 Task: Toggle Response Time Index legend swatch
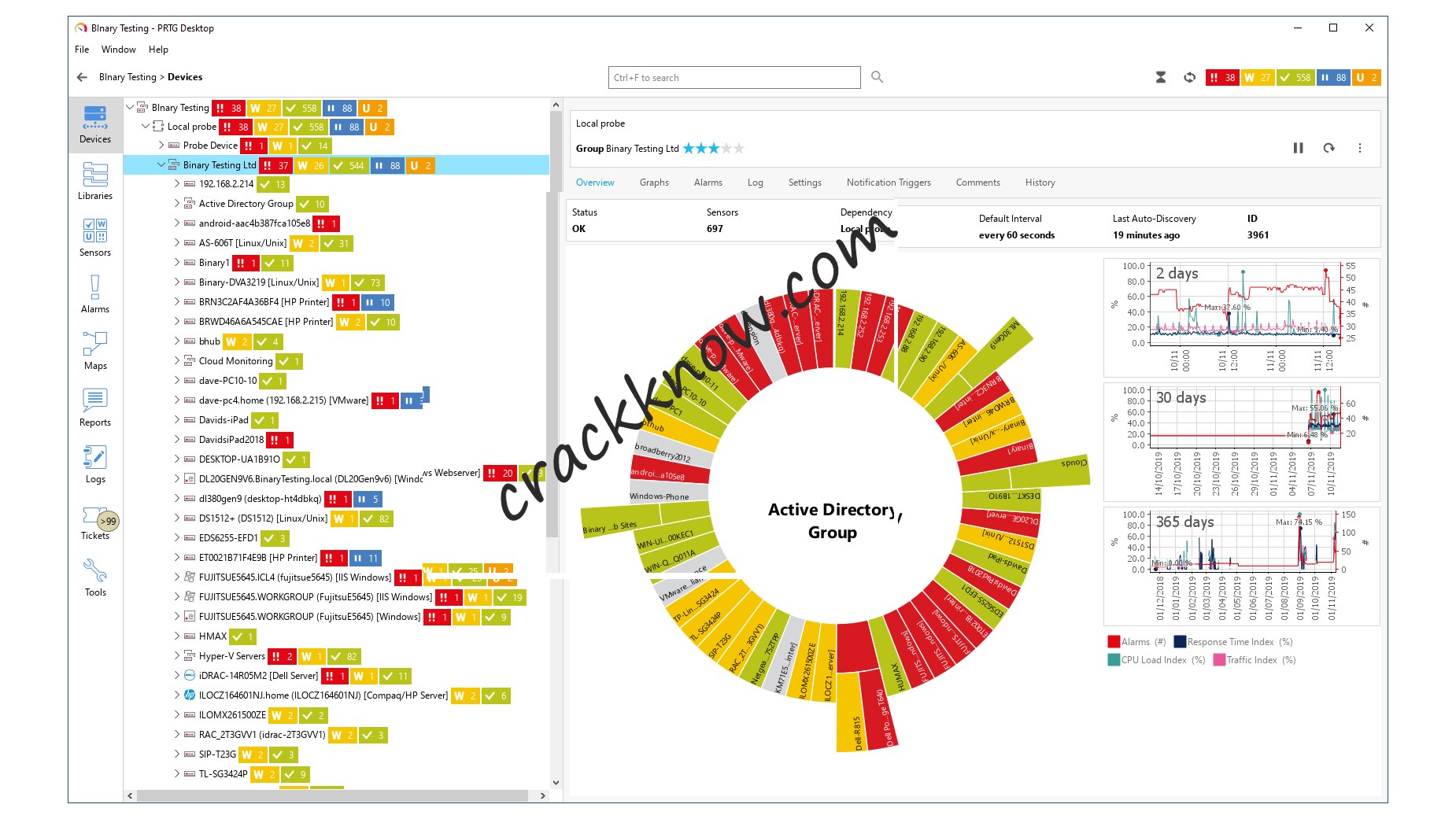pyautogui.click(x=1180, y=642)
